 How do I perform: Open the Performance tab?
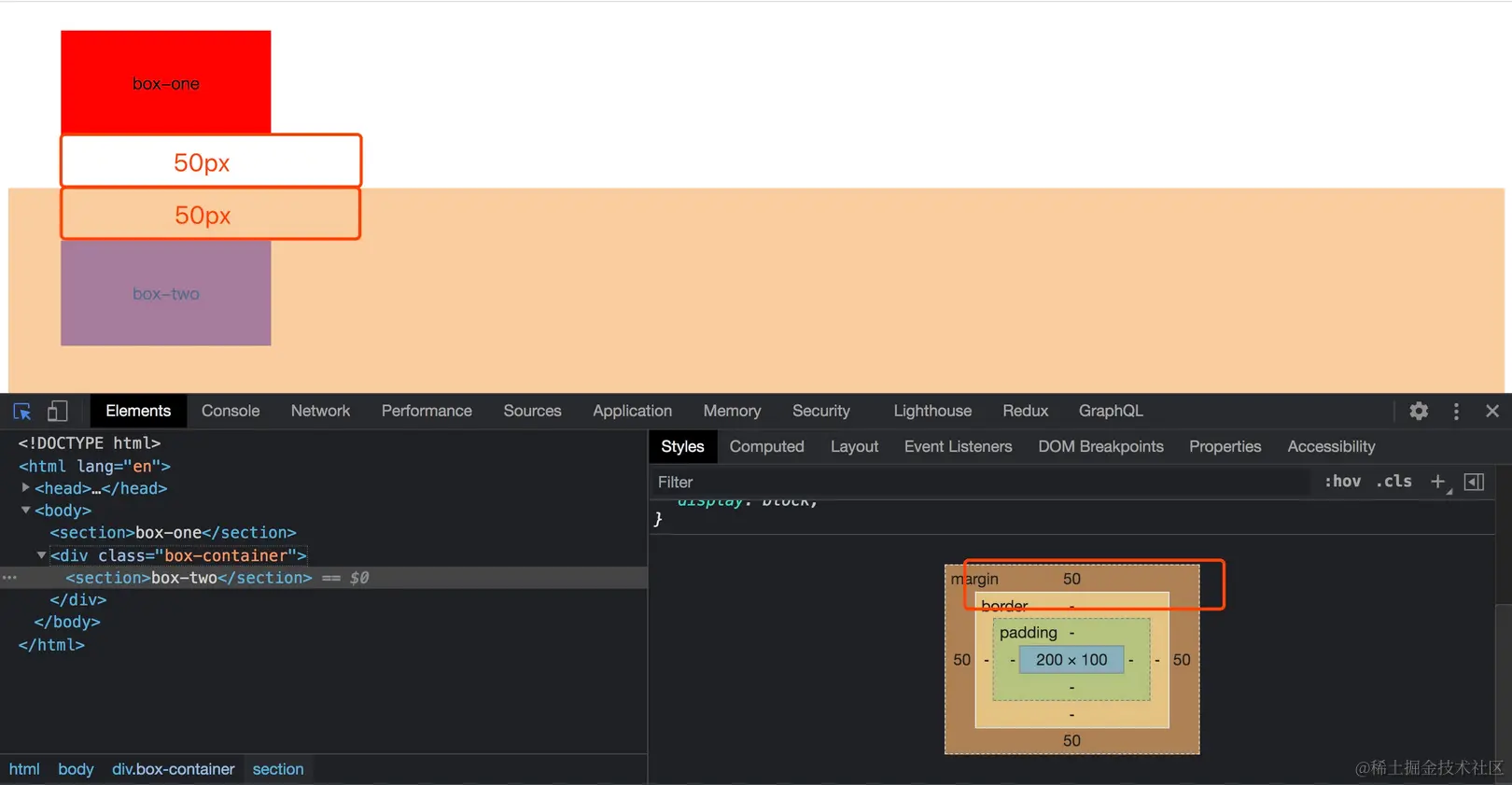(x=427, y=411)
